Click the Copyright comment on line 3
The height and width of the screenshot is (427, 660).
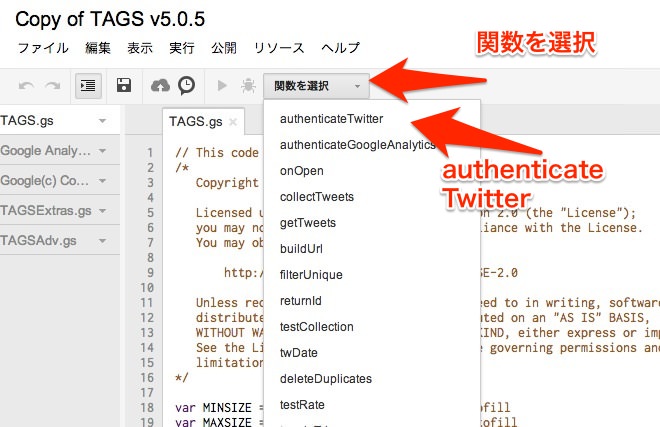[227, 183]
